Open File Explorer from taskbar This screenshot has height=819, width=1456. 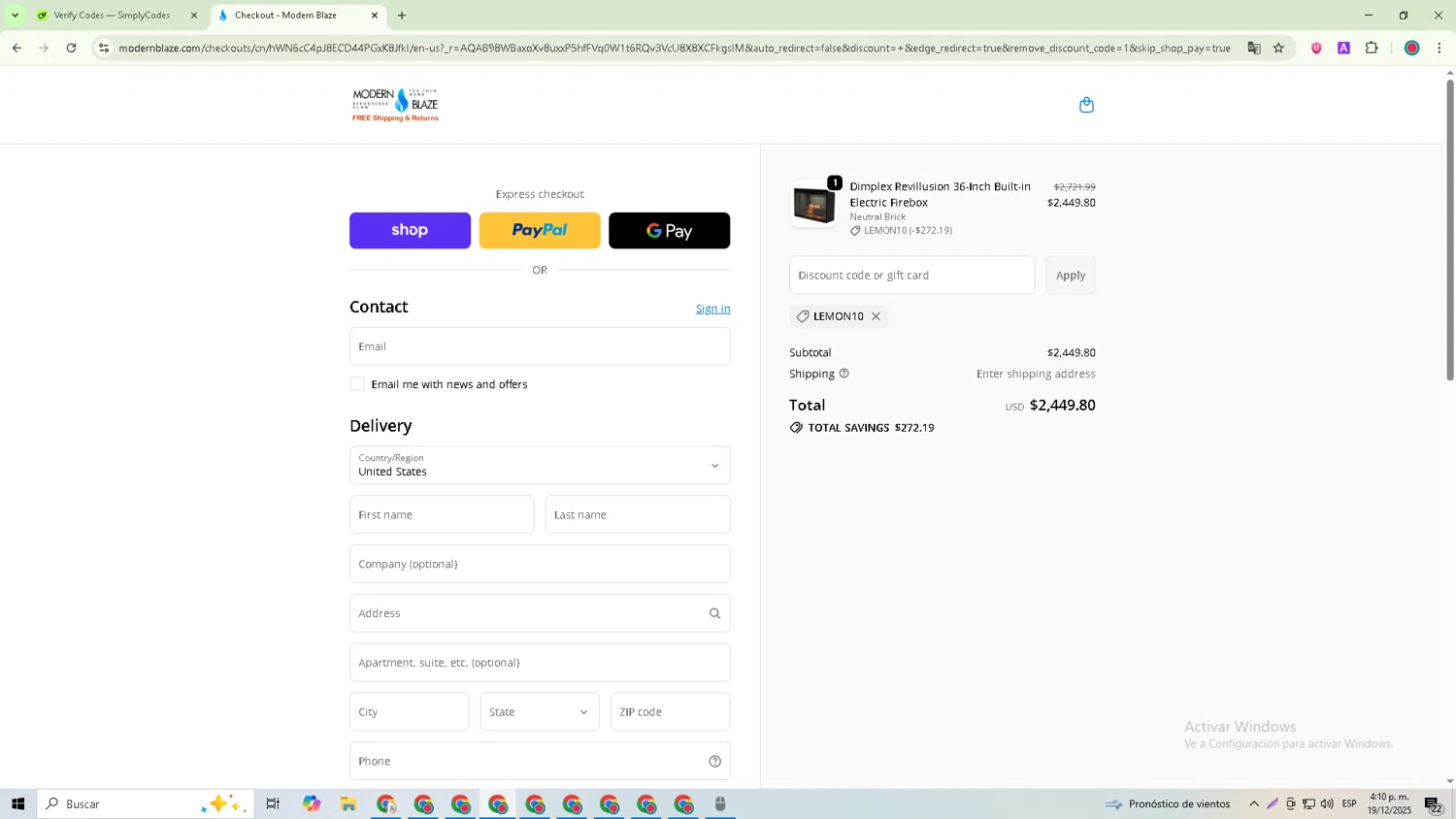(348, 803)
